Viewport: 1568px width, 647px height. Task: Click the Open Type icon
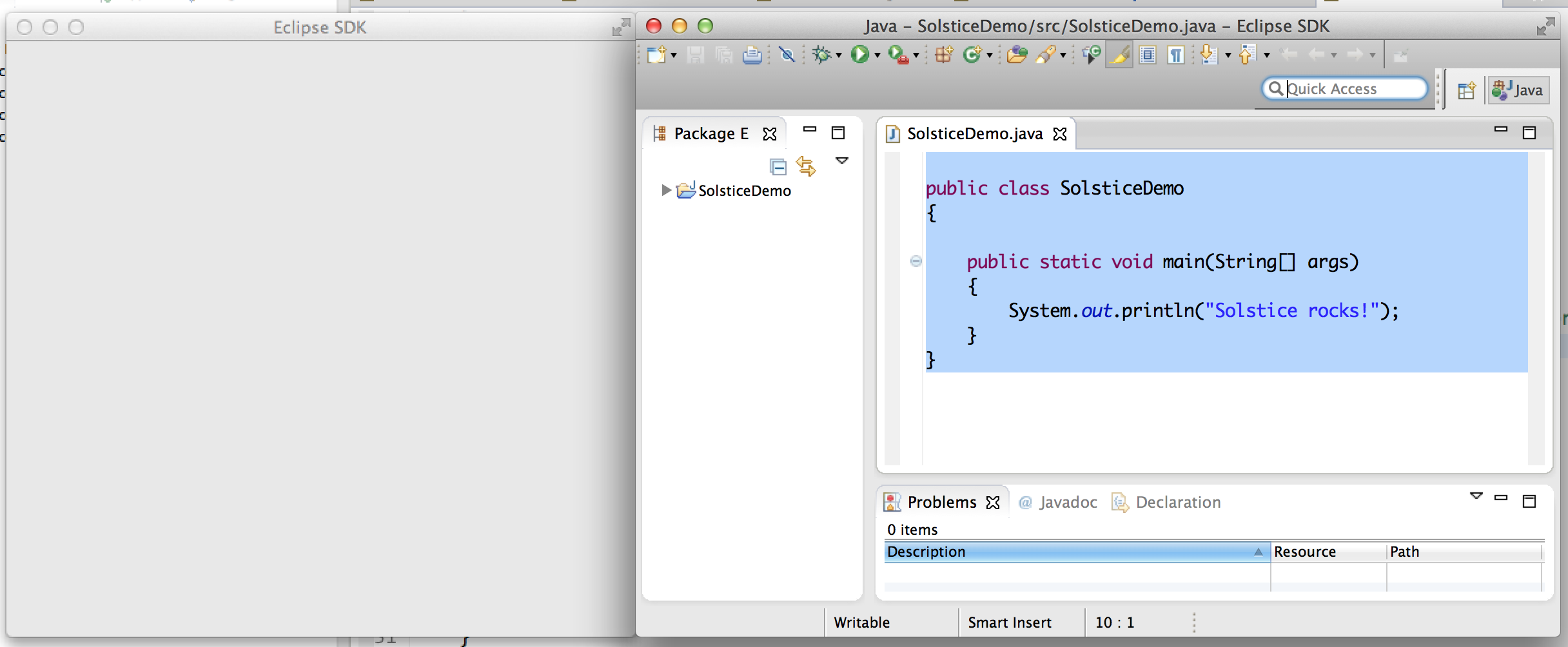(1017, 55)
